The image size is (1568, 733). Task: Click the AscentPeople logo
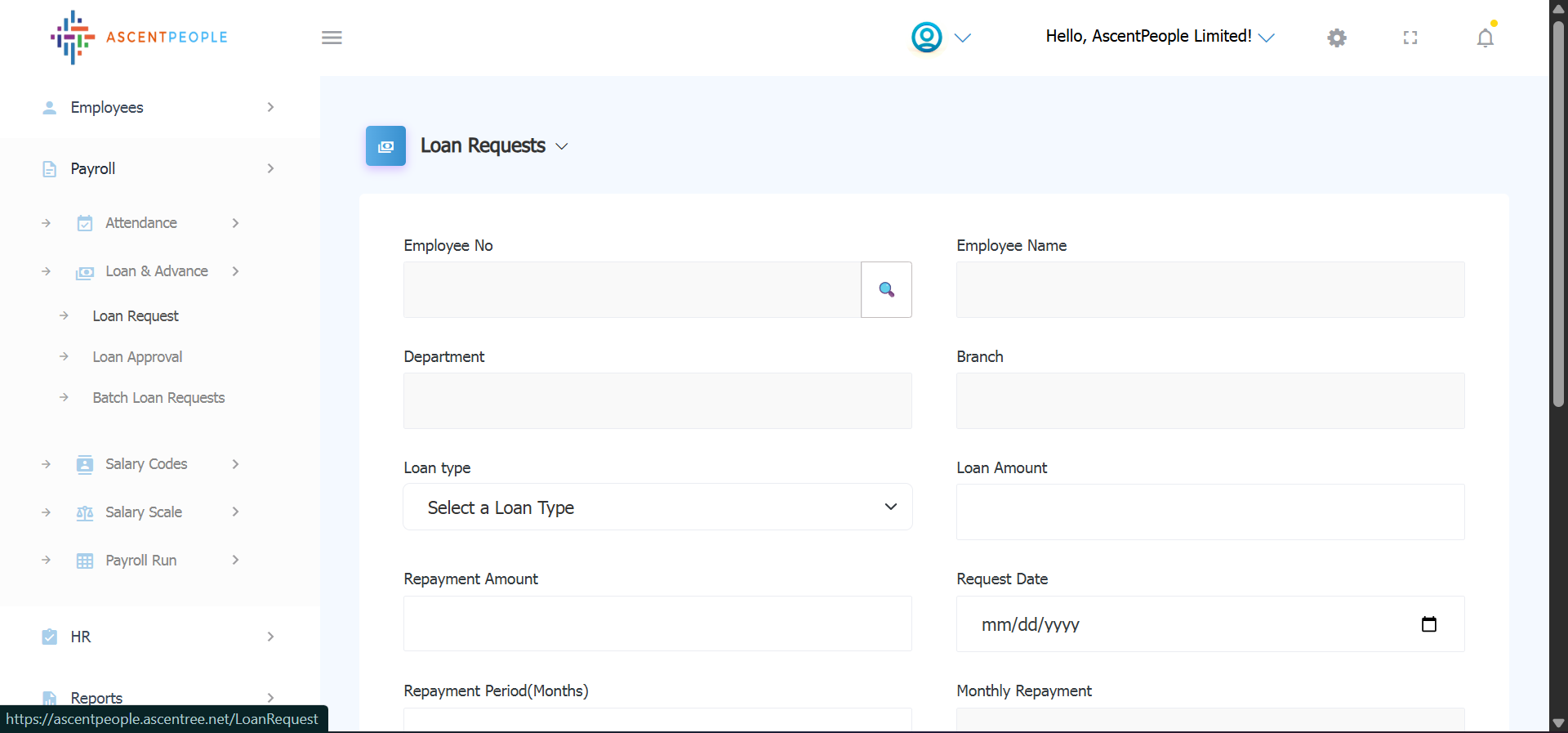tap(139, 38)
